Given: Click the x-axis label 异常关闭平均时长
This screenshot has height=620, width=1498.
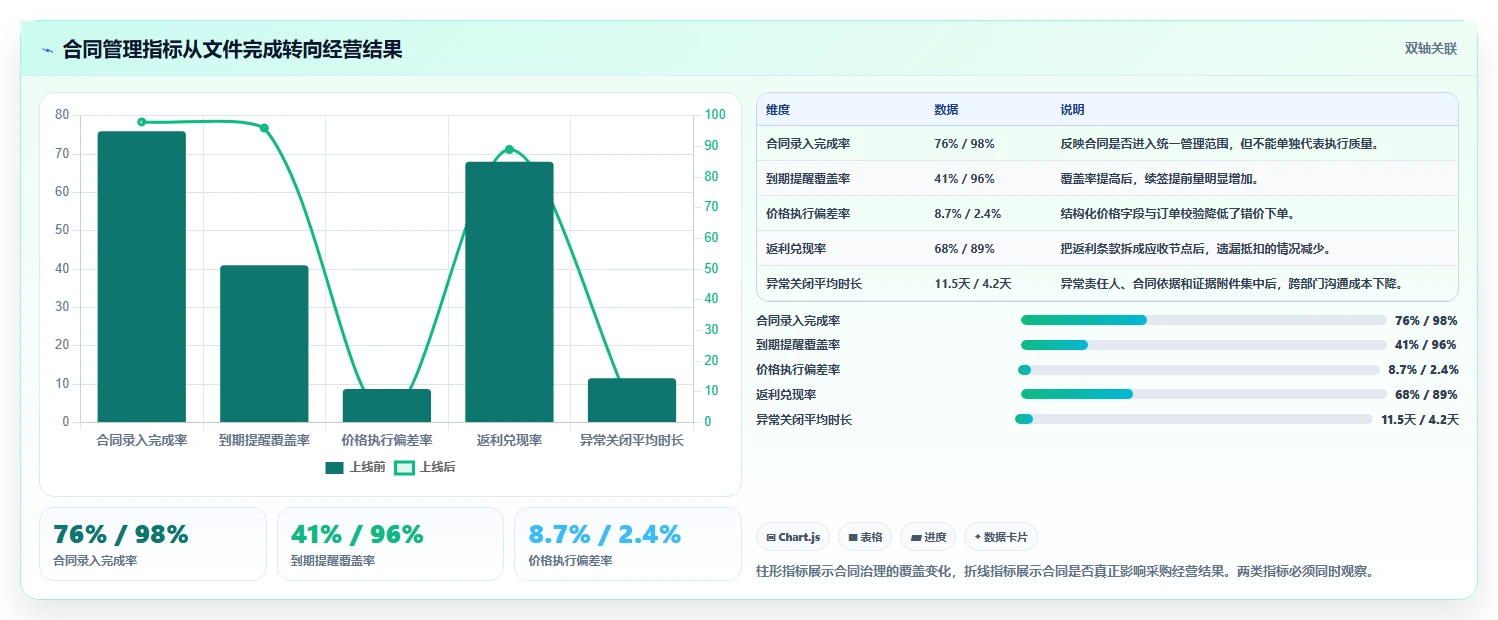Looking at the screenshot, I should 632,440.
